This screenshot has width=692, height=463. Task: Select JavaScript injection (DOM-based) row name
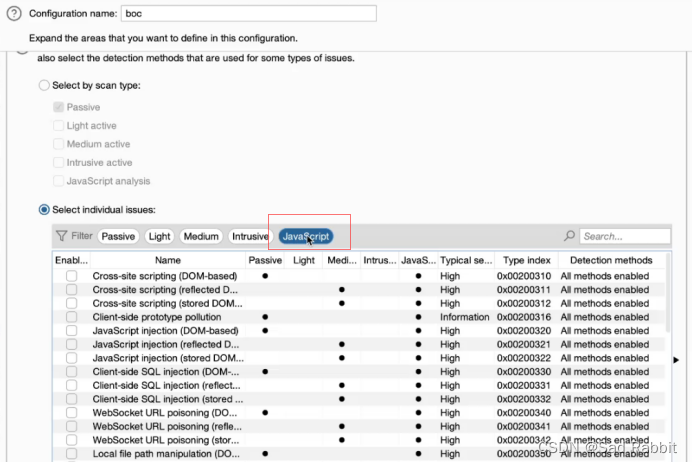(165, 331)
